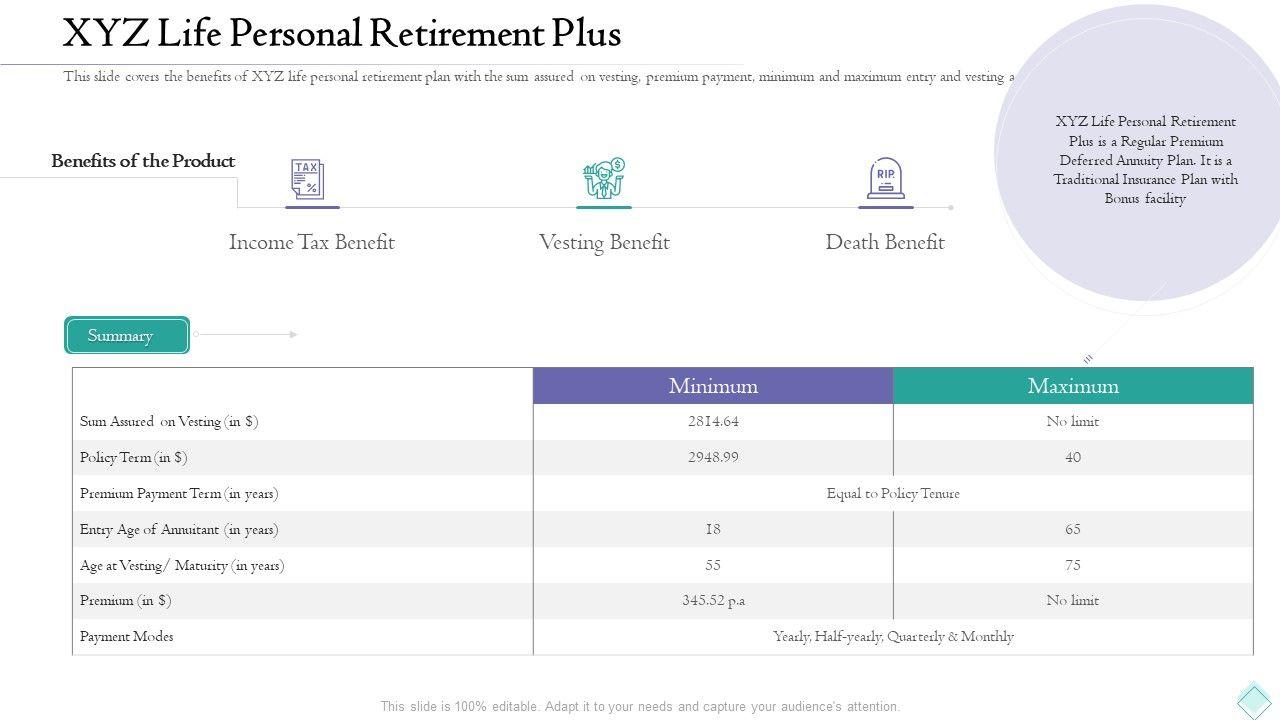Click the Income Tax Benefit label
This screenshot has height=720, width=1280.
coord(311,243)
